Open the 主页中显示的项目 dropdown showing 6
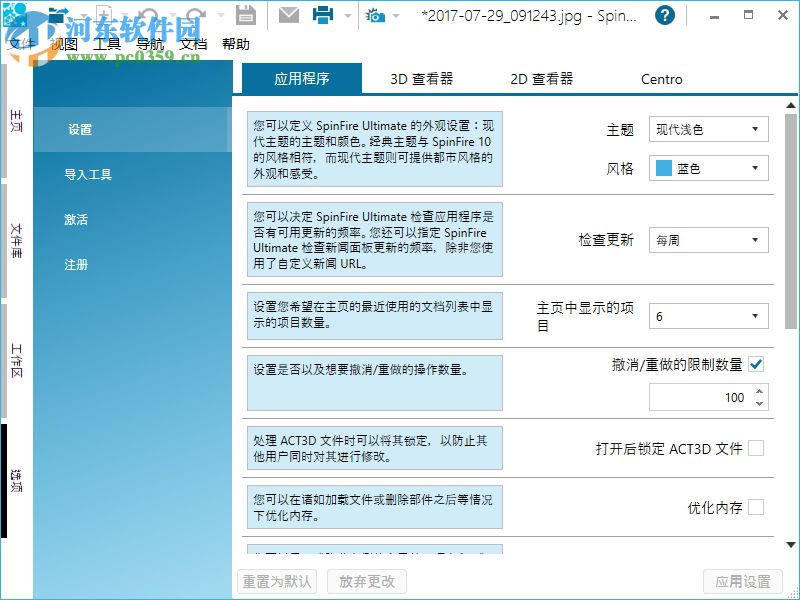800x600 pixels. point(708,316)
